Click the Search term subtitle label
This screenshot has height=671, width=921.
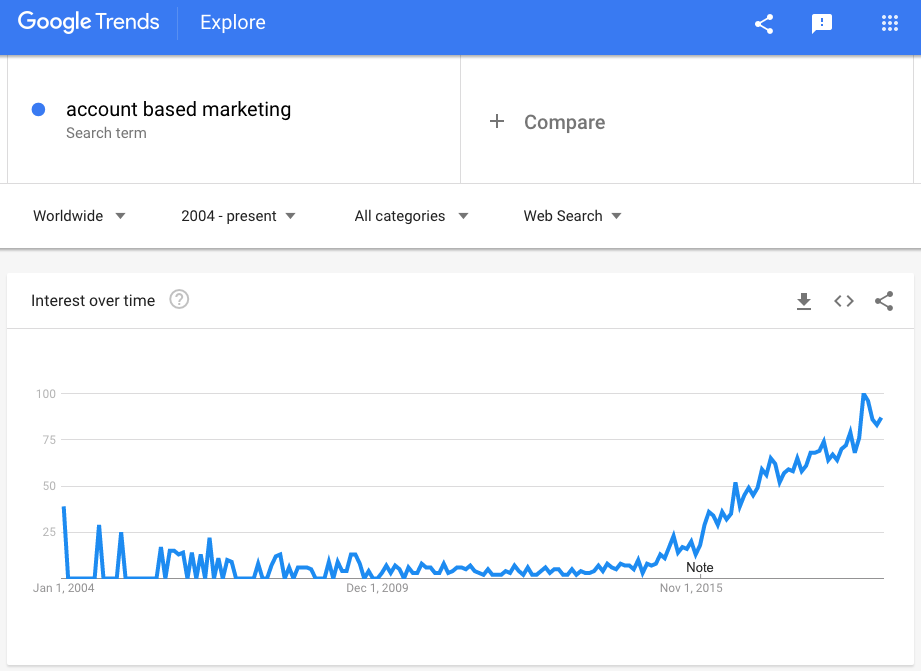pos(106,133)
